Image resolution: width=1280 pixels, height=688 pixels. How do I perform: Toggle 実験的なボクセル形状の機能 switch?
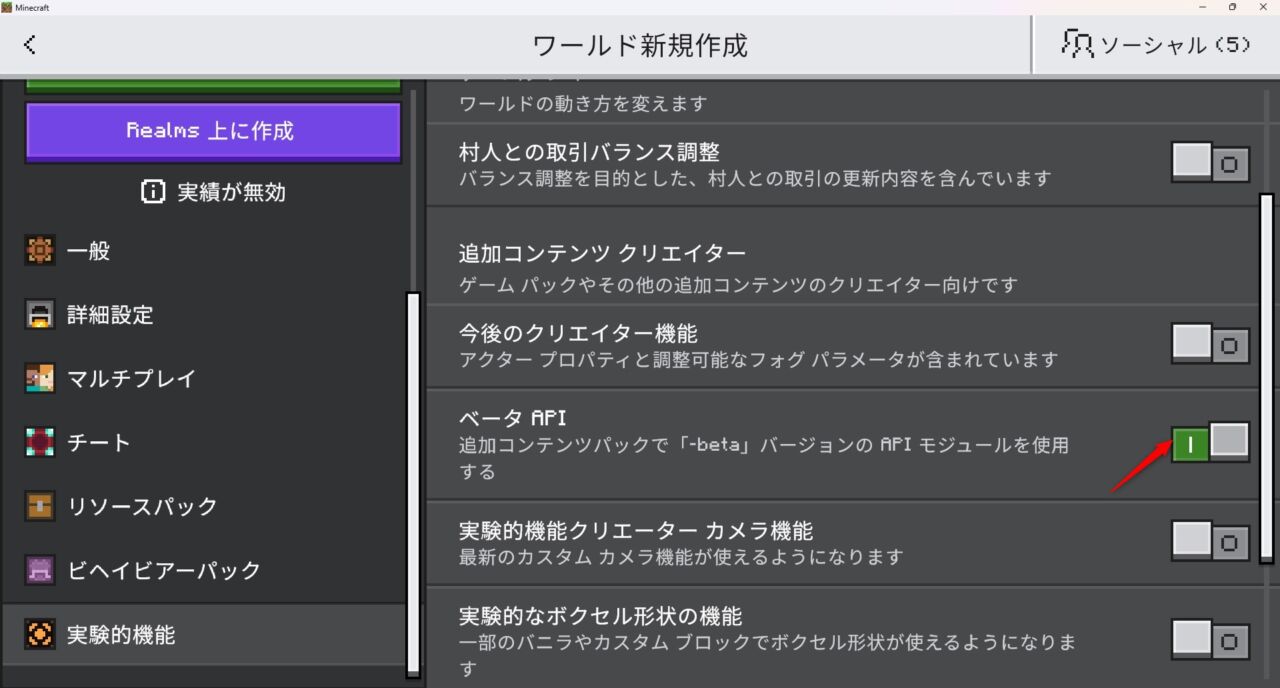point(1211,640)
